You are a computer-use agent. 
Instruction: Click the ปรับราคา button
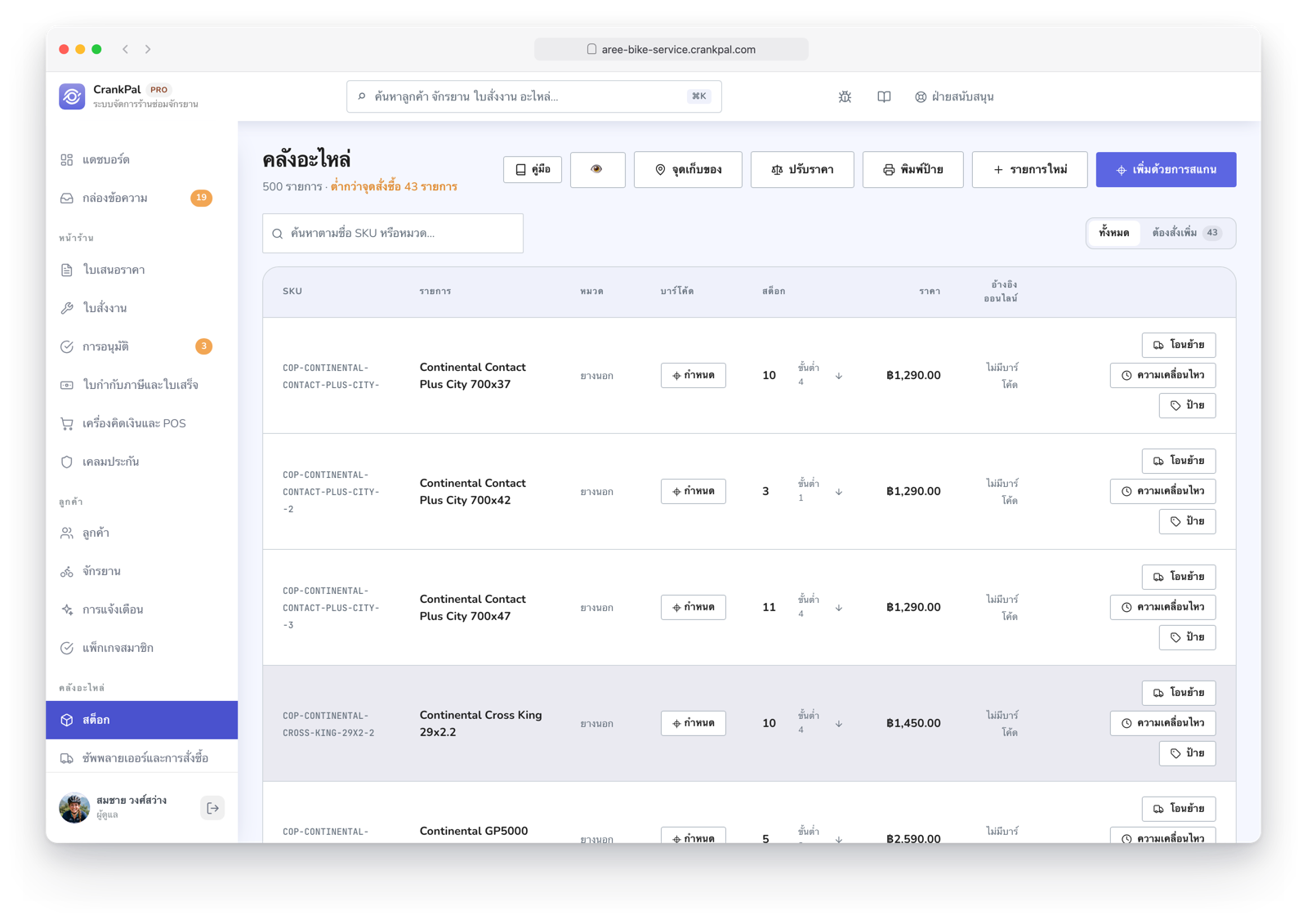coord(802,169)
